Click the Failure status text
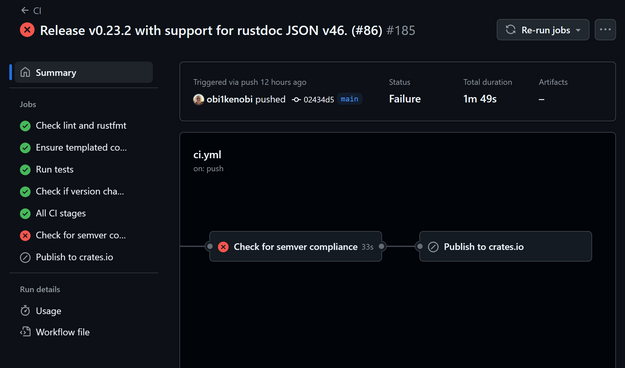 [x=405, y=99]
